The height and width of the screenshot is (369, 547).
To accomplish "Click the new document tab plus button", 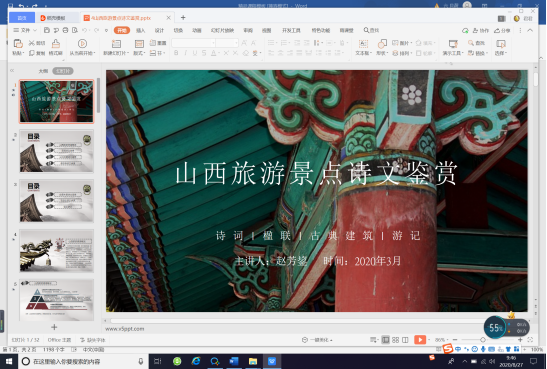I will [x=183, y=17].
